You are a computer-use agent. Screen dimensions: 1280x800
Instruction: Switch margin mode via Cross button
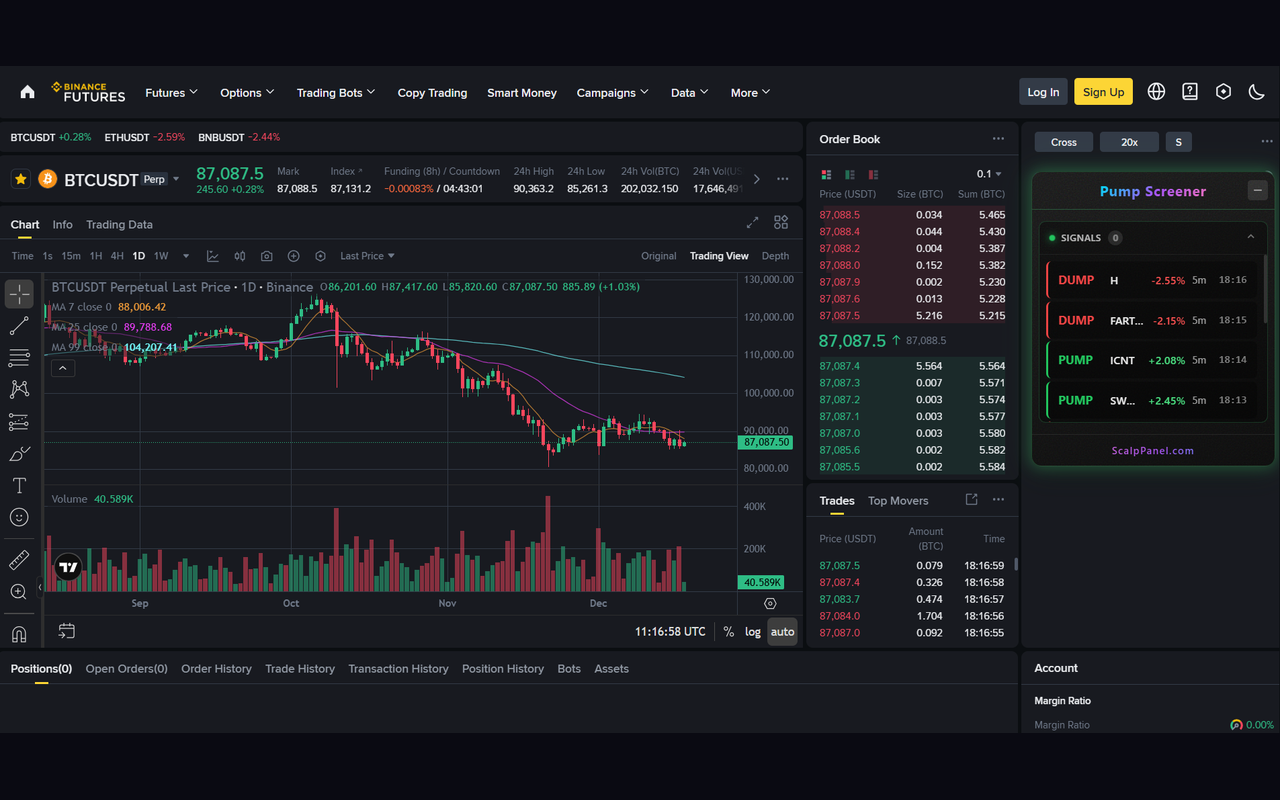[1064, 142]
